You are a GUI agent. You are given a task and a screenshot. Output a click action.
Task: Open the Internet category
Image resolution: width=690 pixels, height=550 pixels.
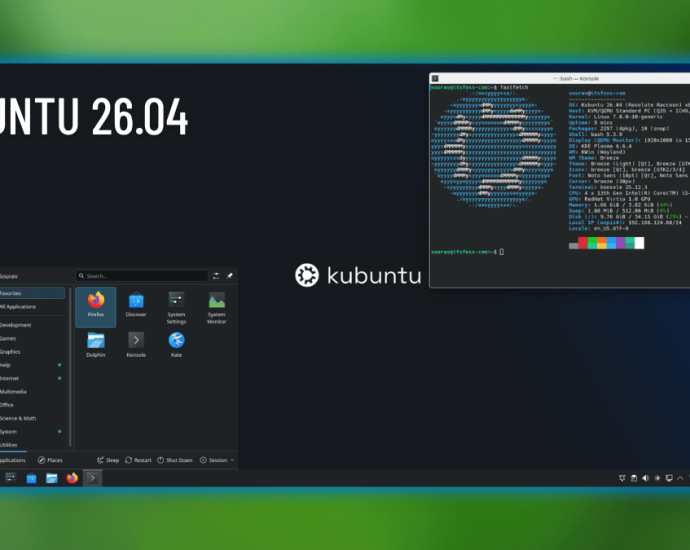32,378
